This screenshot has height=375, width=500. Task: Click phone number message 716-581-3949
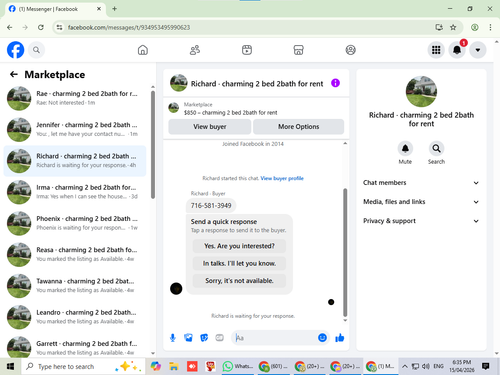coord(211,206)
